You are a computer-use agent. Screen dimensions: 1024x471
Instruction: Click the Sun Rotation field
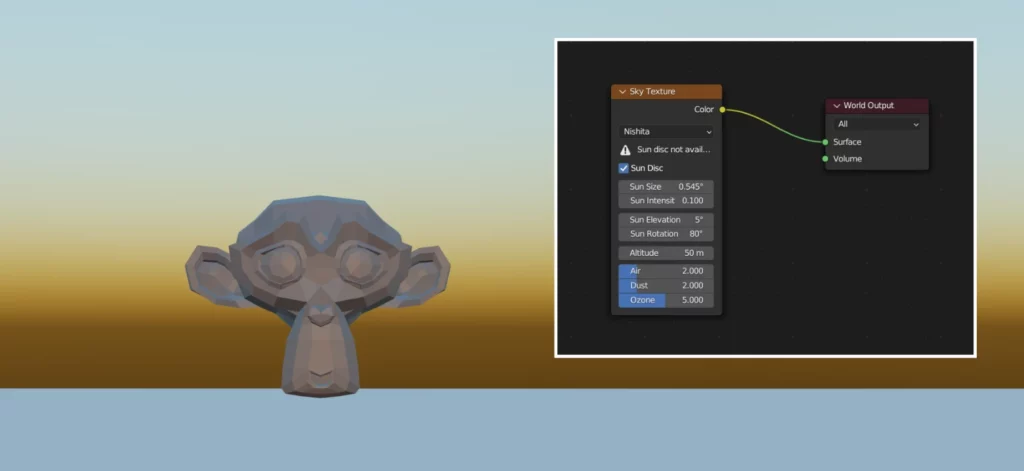click(666, 234)
